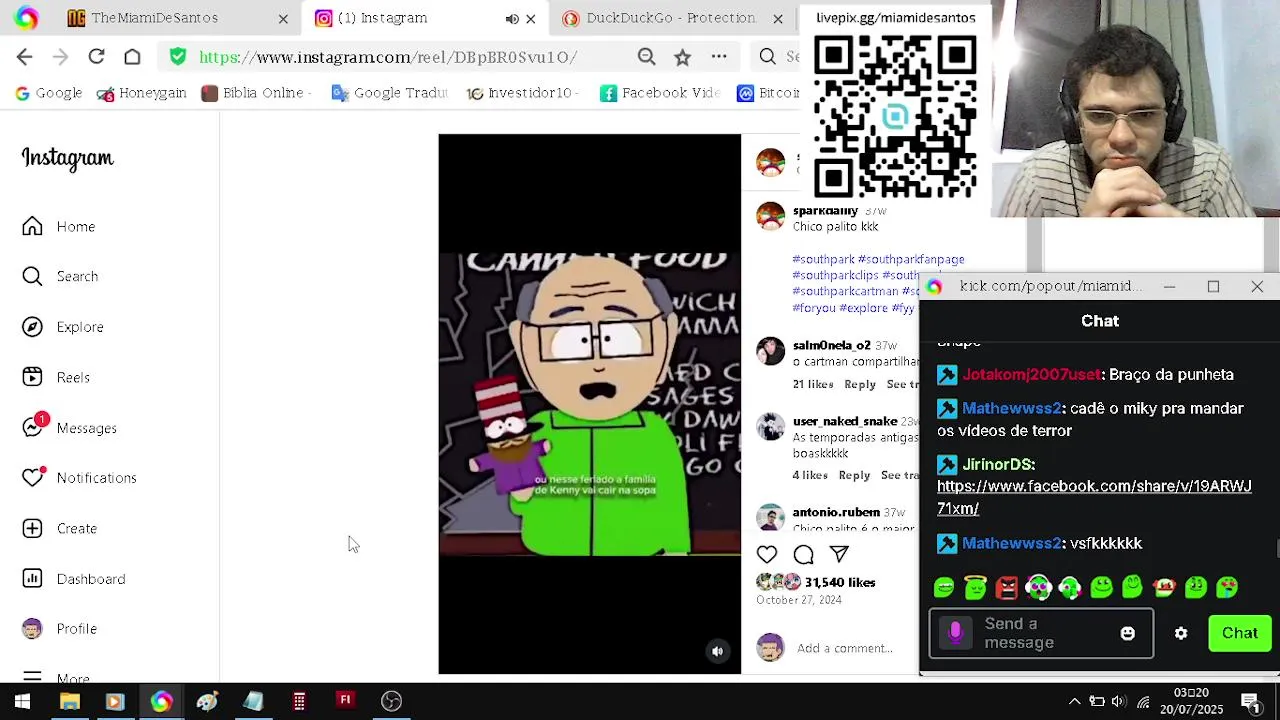Click the #southparkfanpage hashtag
Screen dimensions: 1280x720
coord(912,260)
